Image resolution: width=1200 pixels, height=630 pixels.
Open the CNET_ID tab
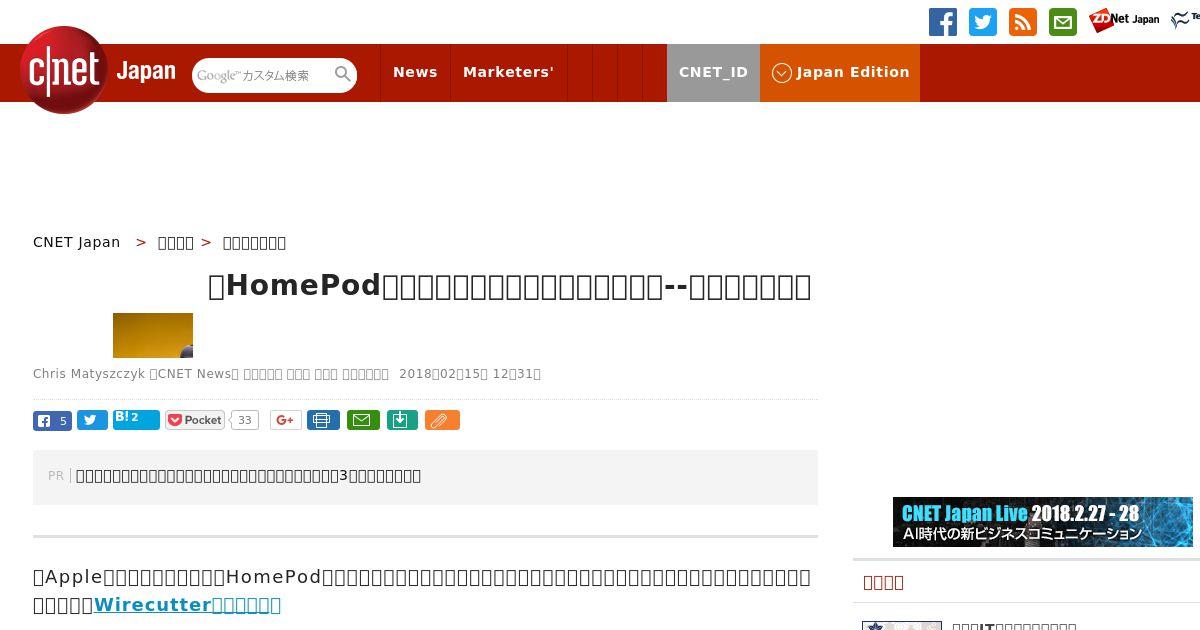pyautogui.click(x=713, y=72)
